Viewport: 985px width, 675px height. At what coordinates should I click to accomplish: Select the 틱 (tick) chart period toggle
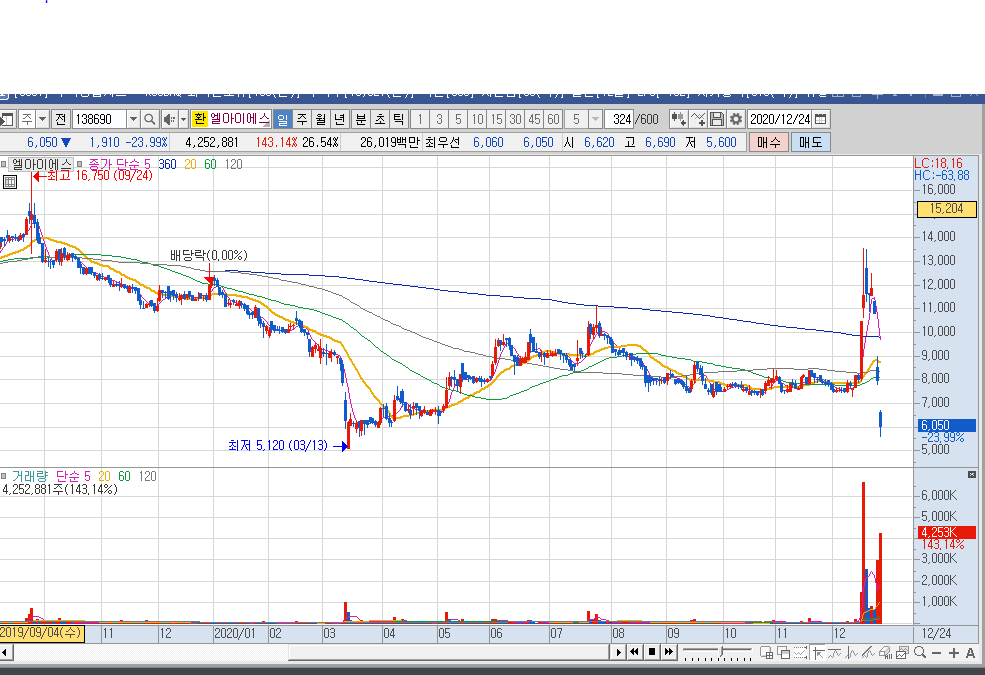(398, 119)
